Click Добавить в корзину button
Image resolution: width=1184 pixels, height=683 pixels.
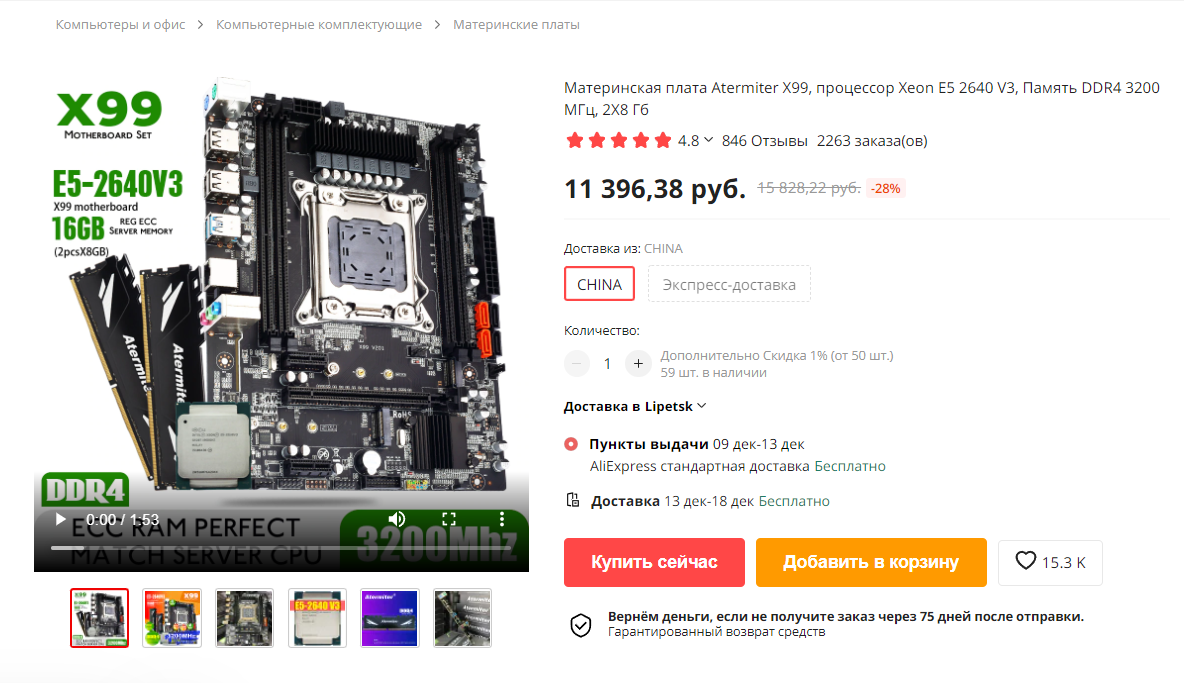[871, 562]
